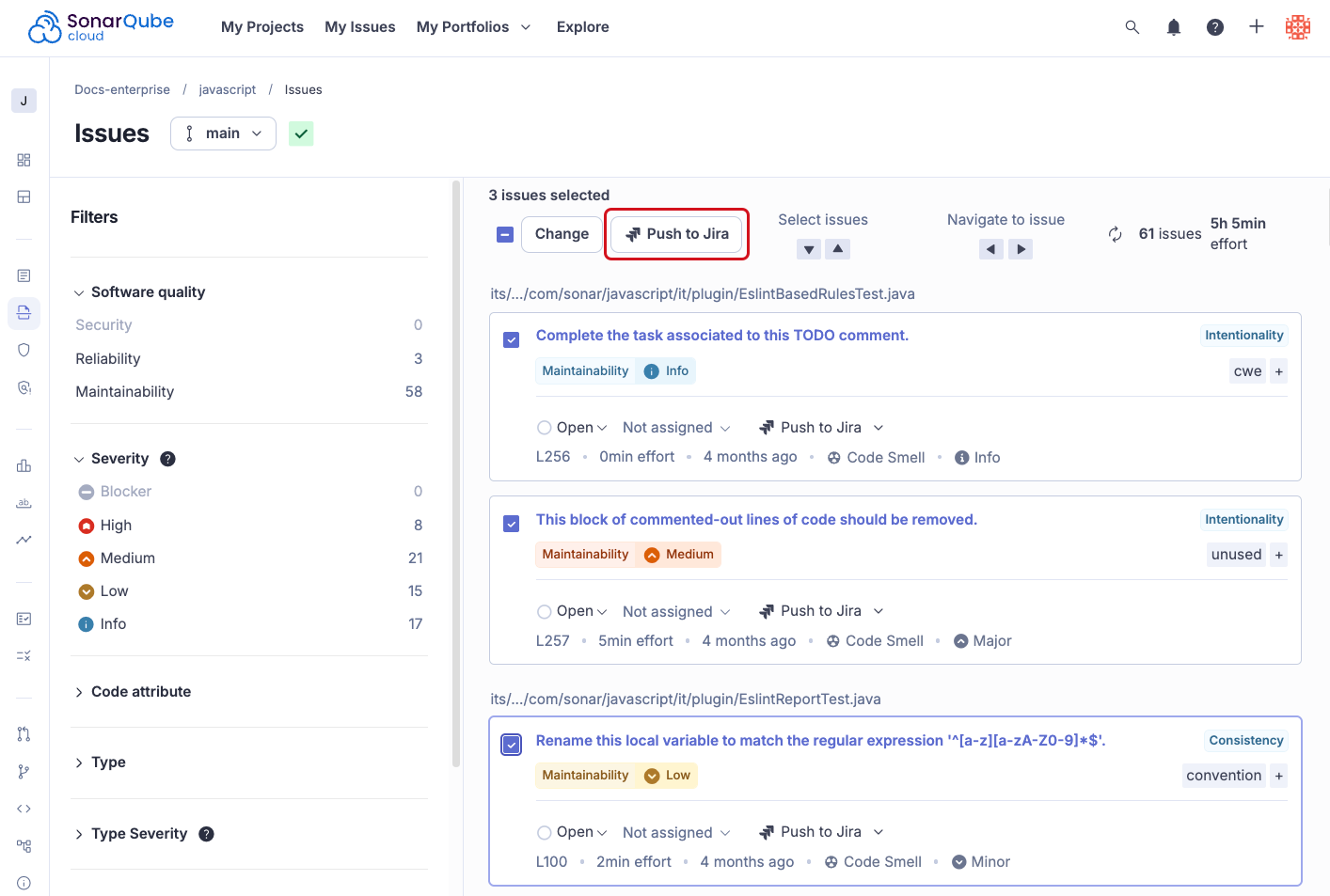Screen dimensions: 1330x896
Task: Open the search magnifying glass icon
Action: (1132, 27)
